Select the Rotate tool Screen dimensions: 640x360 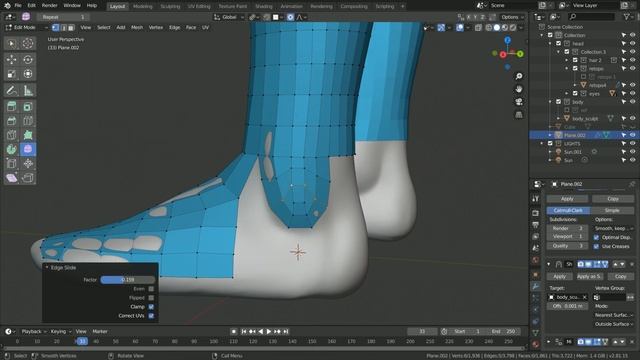(x=28, y=60)
